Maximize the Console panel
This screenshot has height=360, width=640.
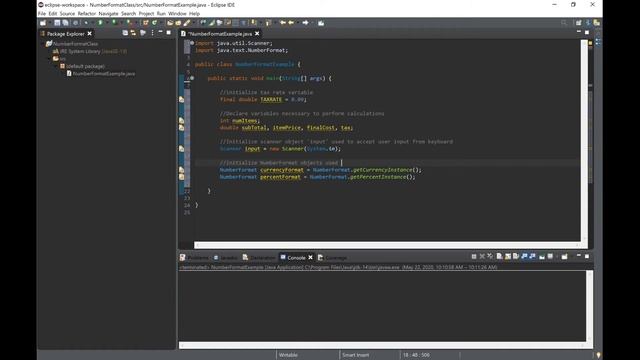(587, 256)
